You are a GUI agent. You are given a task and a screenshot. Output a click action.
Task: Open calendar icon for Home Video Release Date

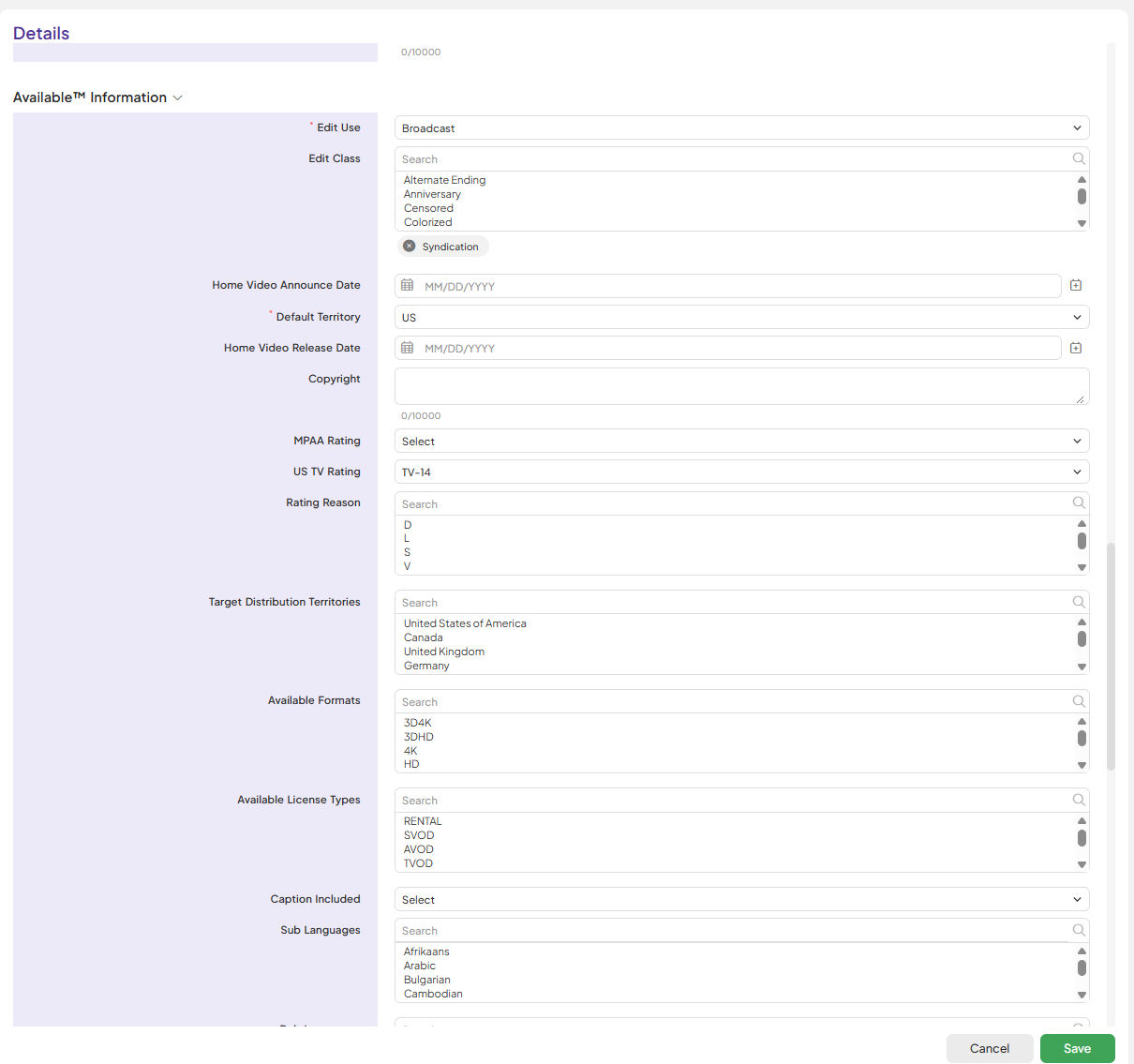click(408, 348)
